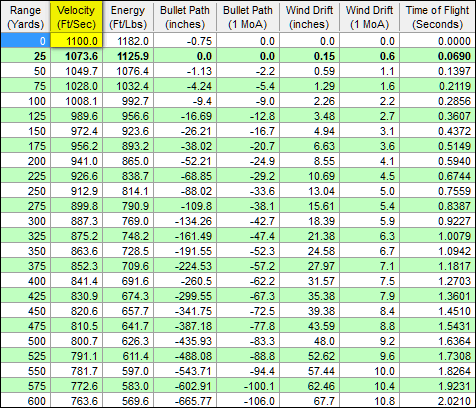Click the yellow 1100.0 velocity cell
The image size is (476, 408).
pos(76,41)
